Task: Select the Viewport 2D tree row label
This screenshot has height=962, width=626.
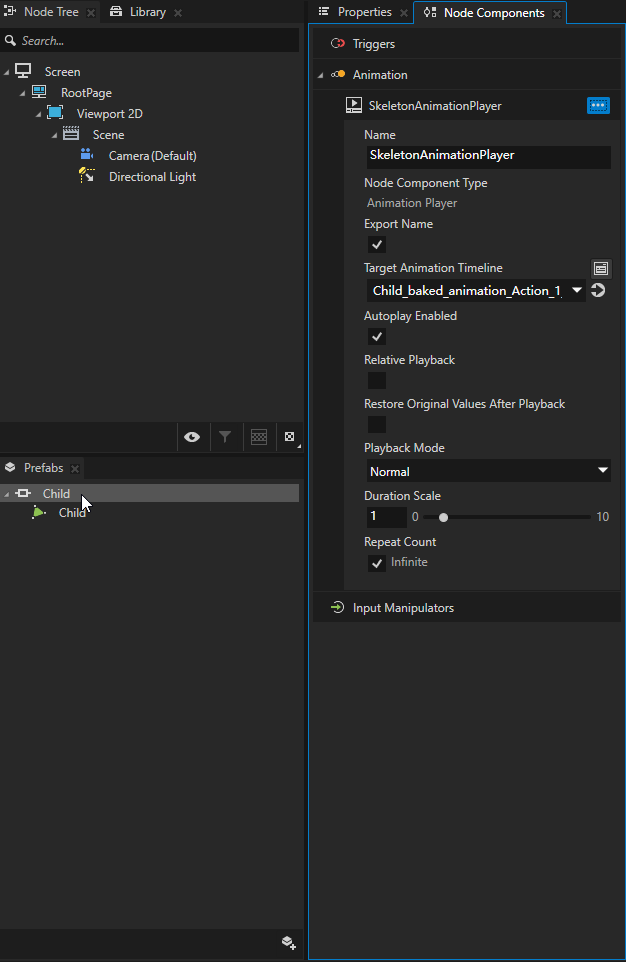Action: coord(110,114)
